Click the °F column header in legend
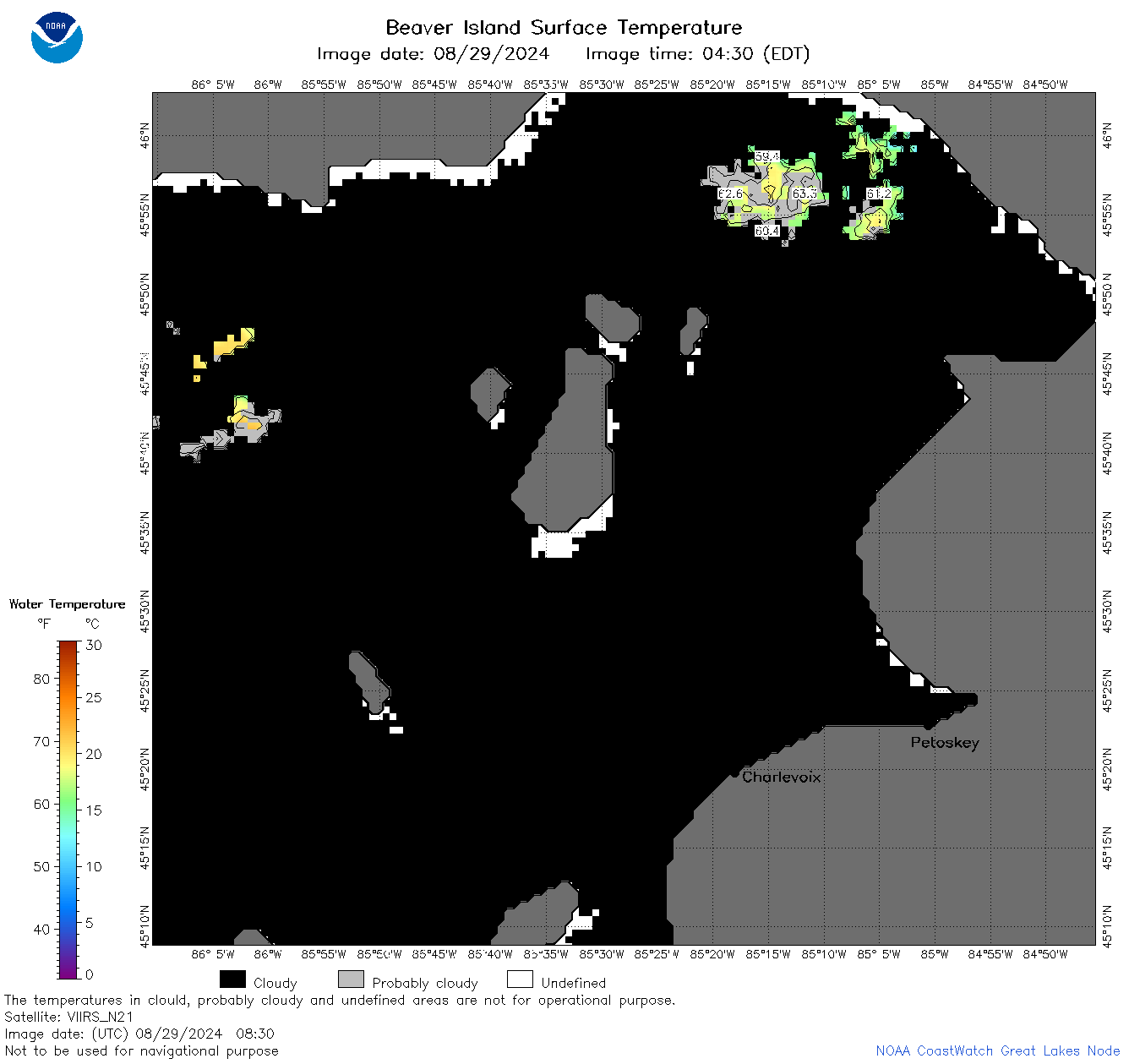 click(x=44, y=624)
